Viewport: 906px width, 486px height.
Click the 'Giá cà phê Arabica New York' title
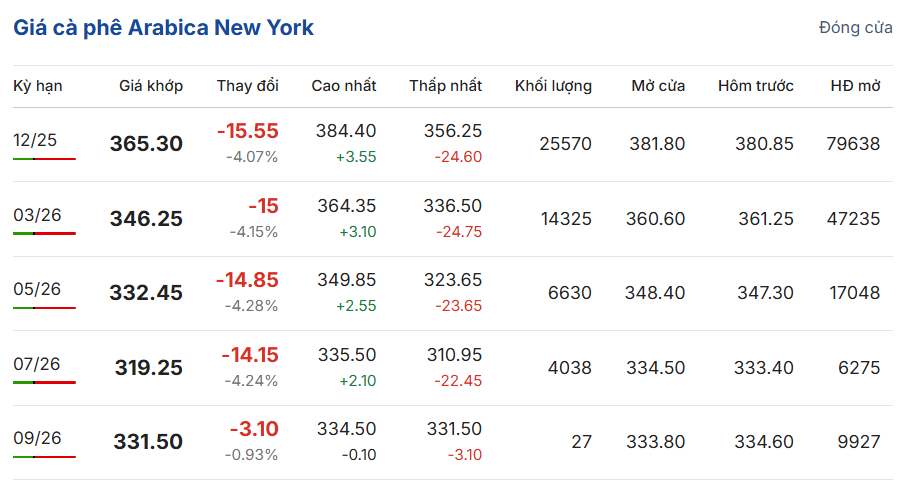[163, 28]
